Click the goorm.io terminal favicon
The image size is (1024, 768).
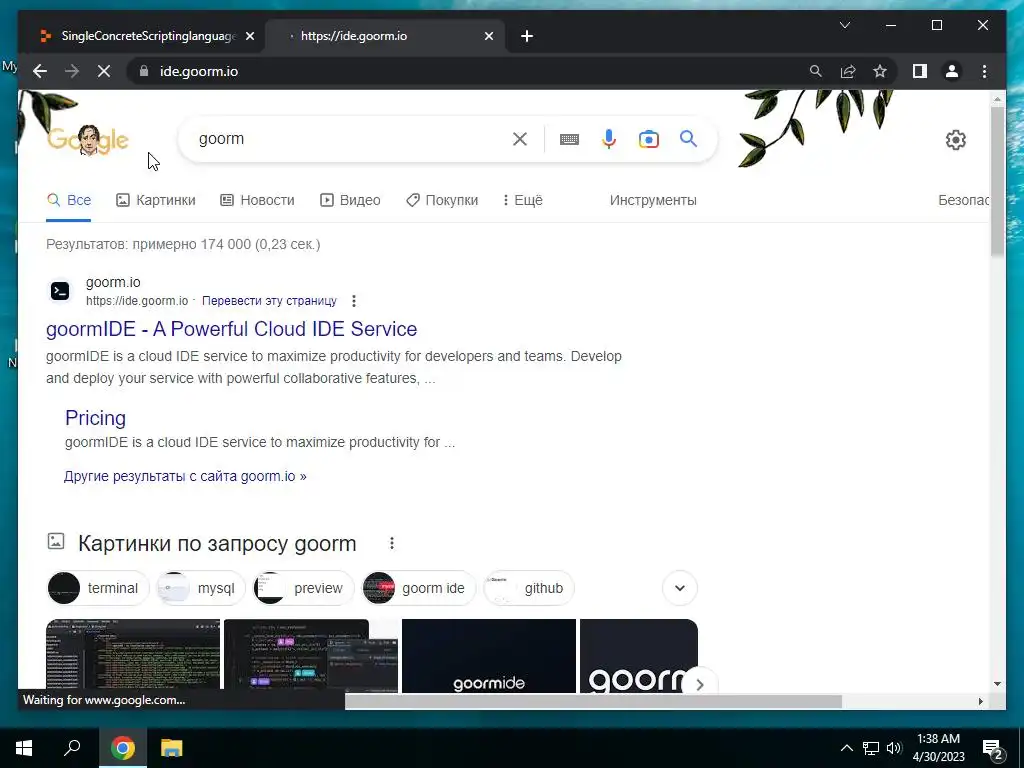tap(60, 291)
